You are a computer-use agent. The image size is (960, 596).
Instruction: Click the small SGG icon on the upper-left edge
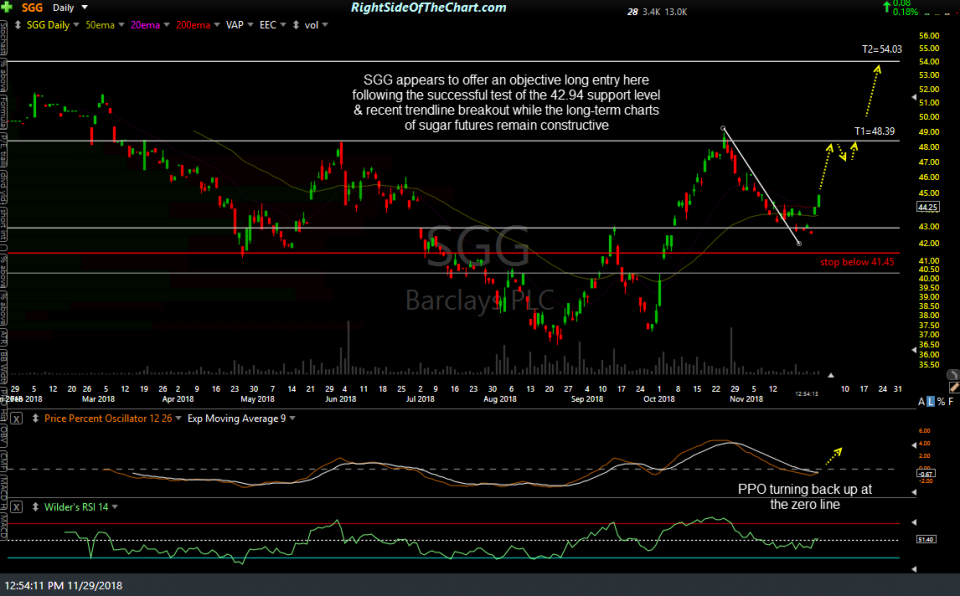click(x=5, y=30)
